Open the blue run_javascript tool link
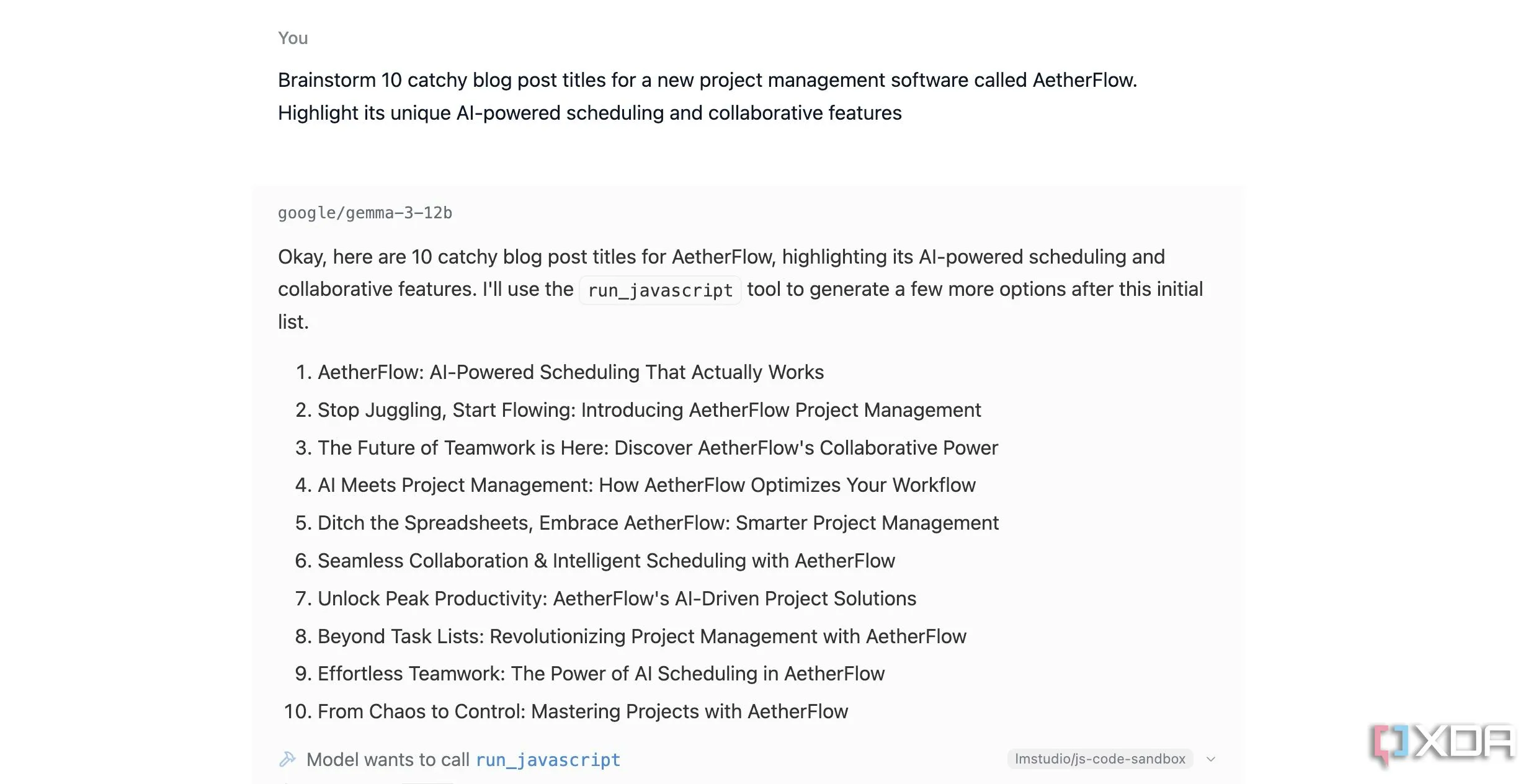 point(548,760)
